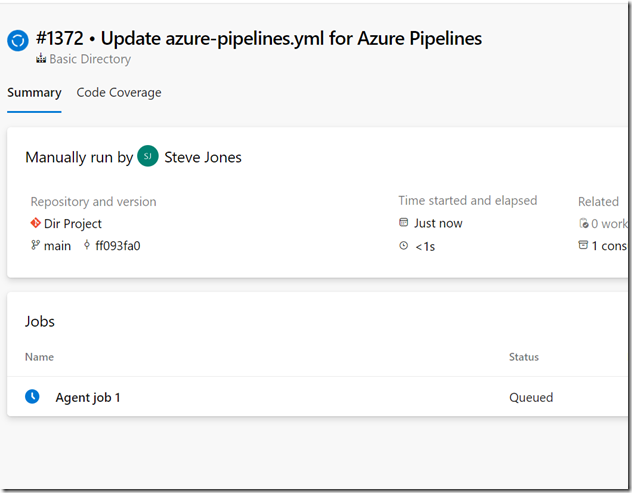Click the commit icon beside ff093fa0
Screen dimensions: 632x493
[87, 245]
